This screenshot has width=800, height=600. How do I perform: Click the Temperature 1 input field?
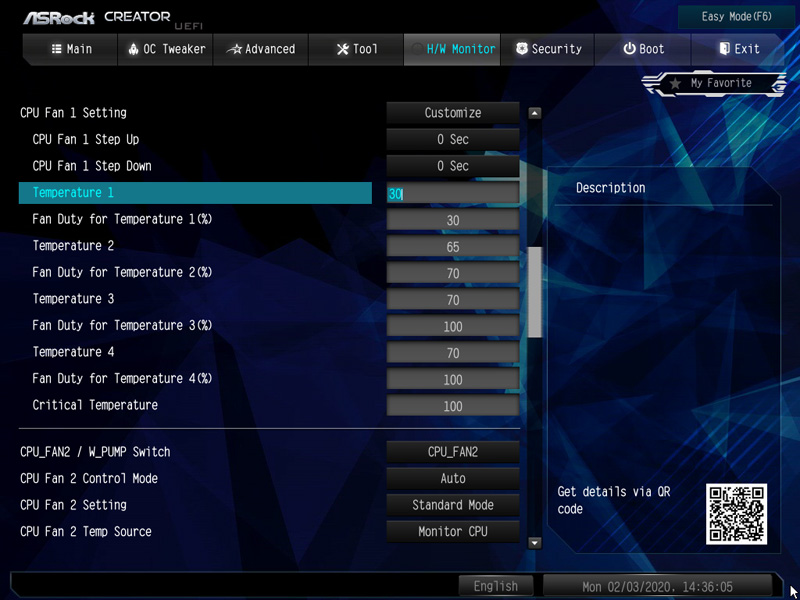[453, 193]
